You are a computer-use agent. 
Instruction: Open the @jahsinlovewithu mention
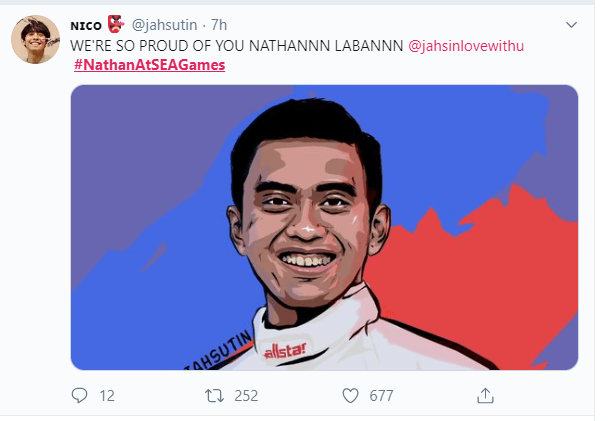click(x=466, y=46)
